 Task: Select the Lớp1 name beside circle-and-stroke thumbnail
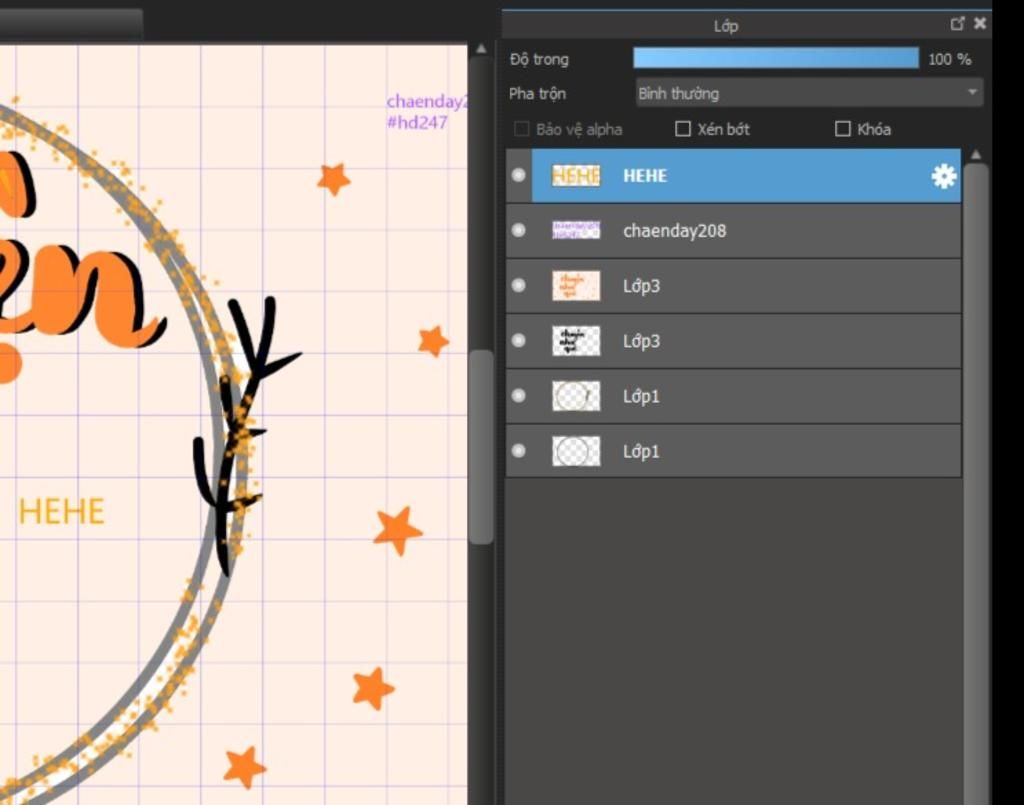point(641,396)
